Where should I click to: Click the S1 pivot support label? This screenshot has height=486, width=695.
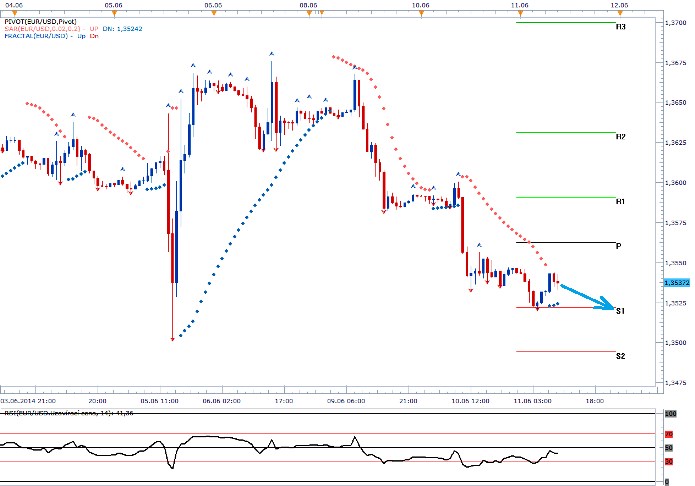[x=621, y=311]
